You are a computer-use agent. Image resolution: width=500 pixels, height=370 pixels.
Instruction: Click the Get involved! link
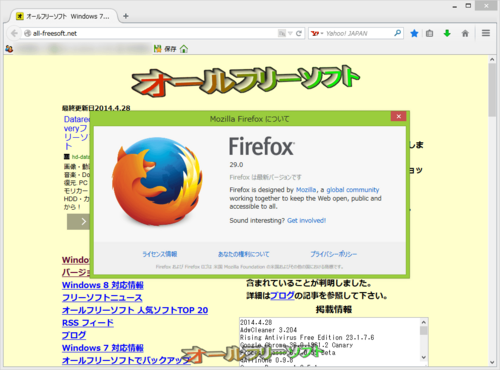306,220
